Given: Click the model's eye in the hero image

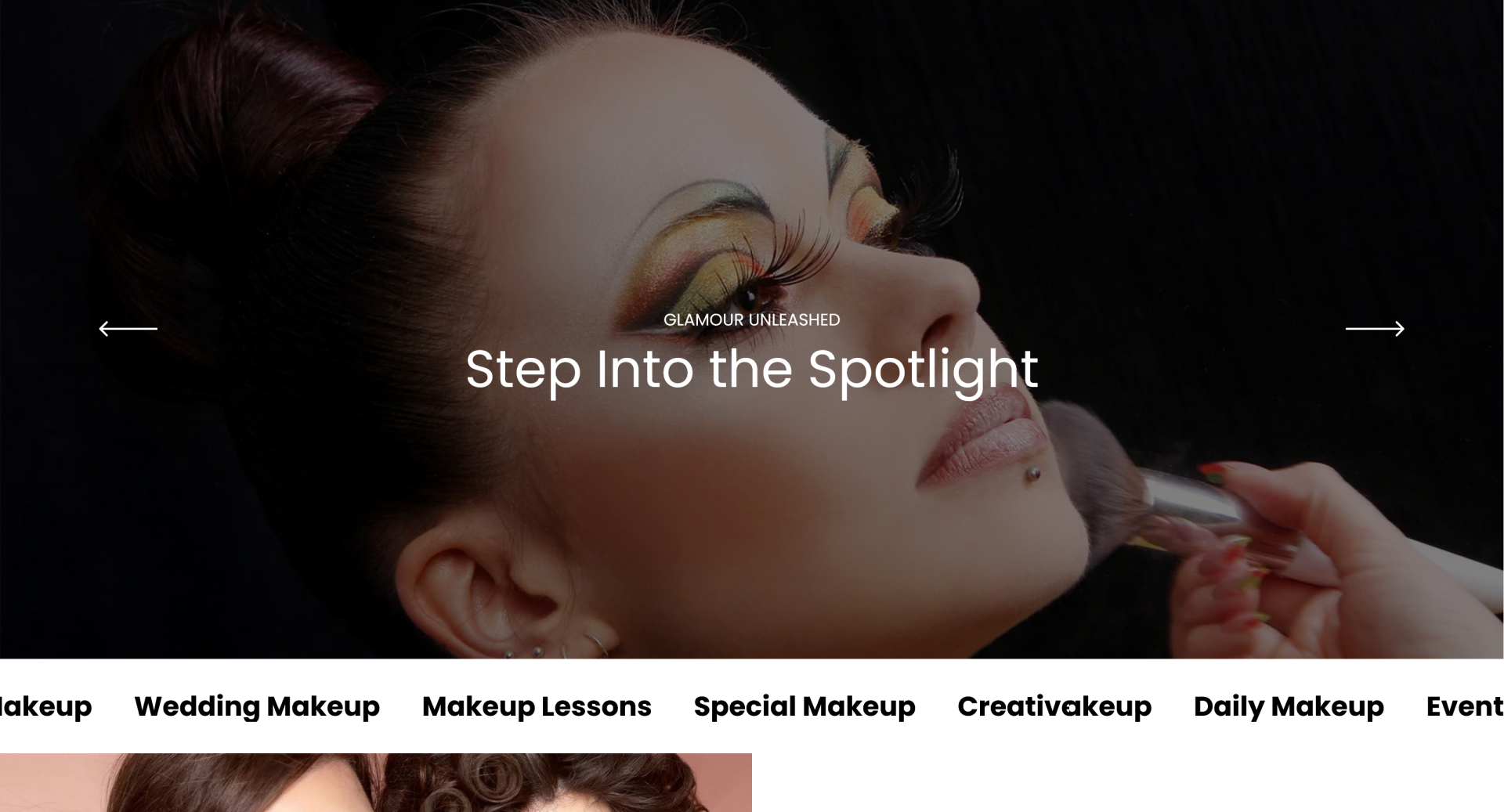Looking at the screenshot, I should point(748,296).
